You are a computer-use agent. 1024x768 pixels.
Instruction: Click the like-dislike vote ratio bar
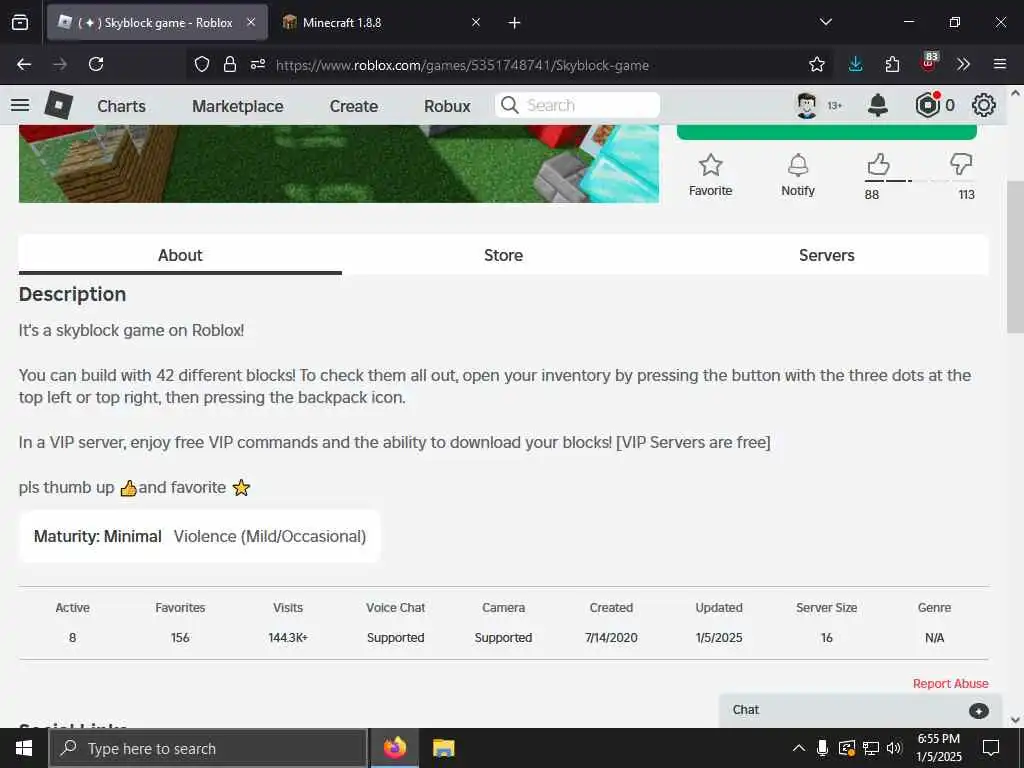(920, 181)
